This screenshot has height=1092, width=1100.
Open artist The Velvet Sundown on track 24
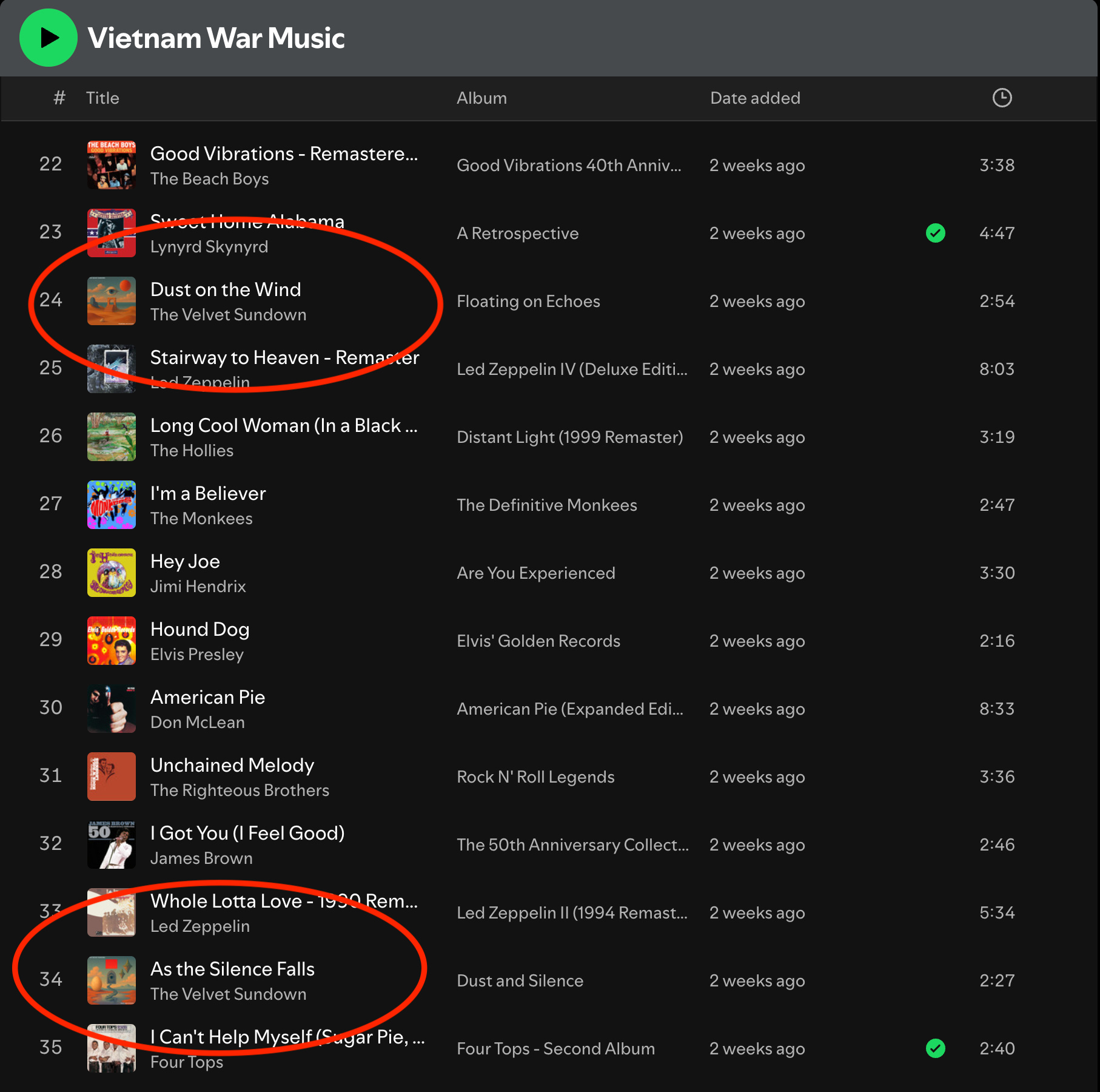228,315
